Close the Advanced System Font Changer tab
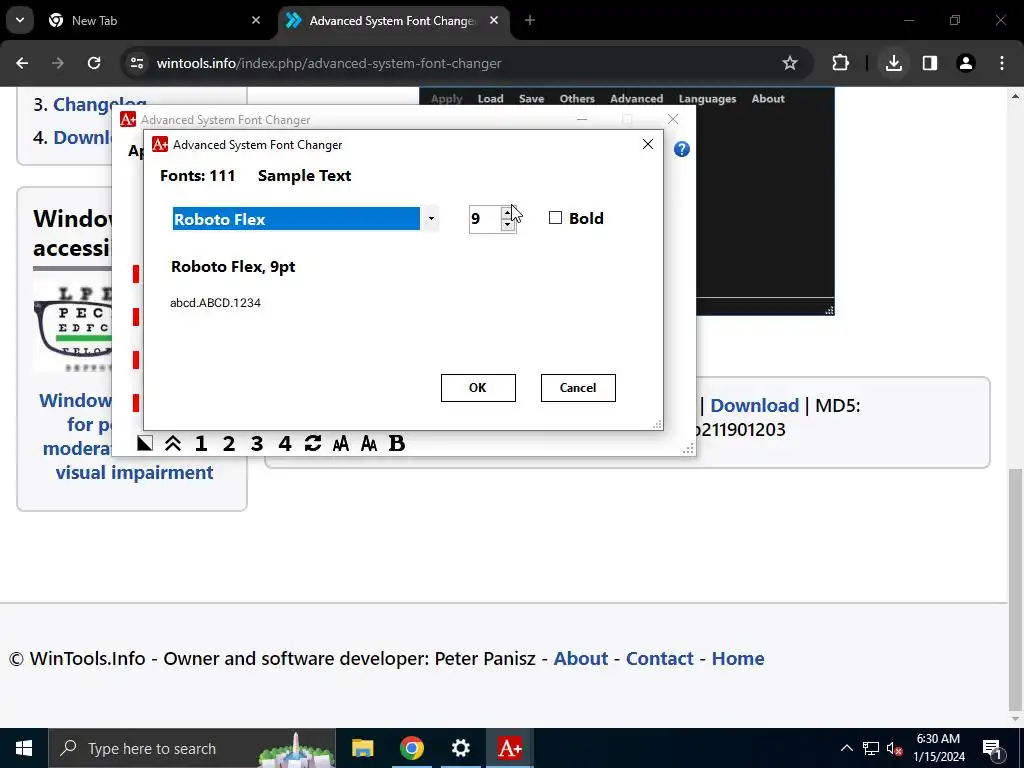1024x768 pixels. [x=494, y=20]
